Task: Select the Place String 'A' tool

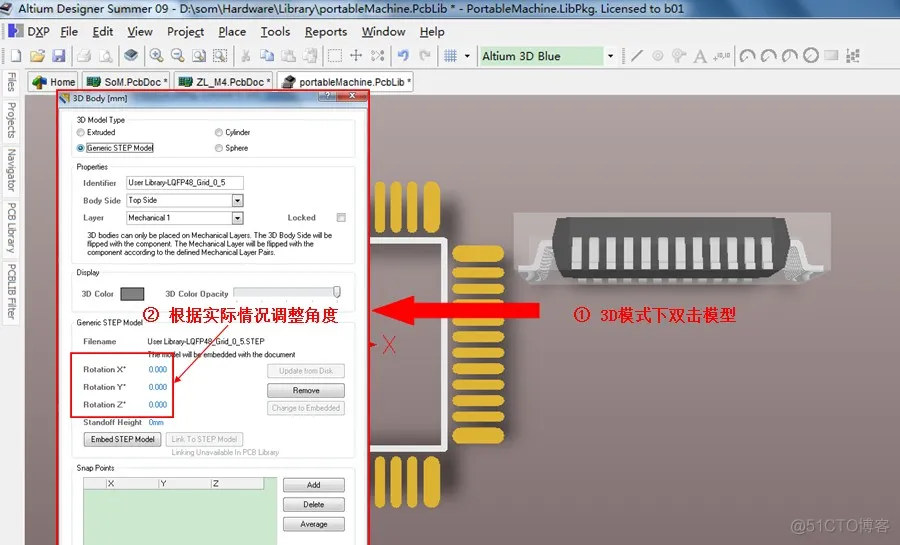Action: (700, 56)
